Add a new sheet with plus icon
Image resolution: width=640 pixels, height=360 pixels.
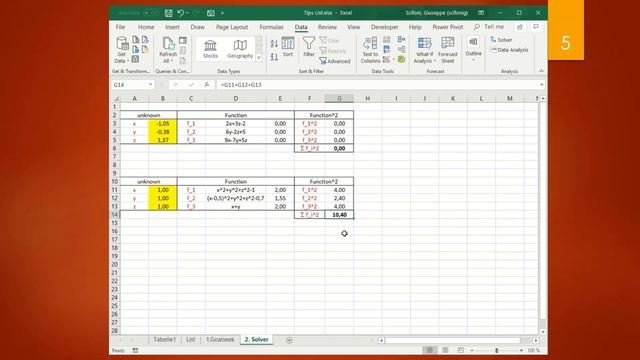point(289,340)
